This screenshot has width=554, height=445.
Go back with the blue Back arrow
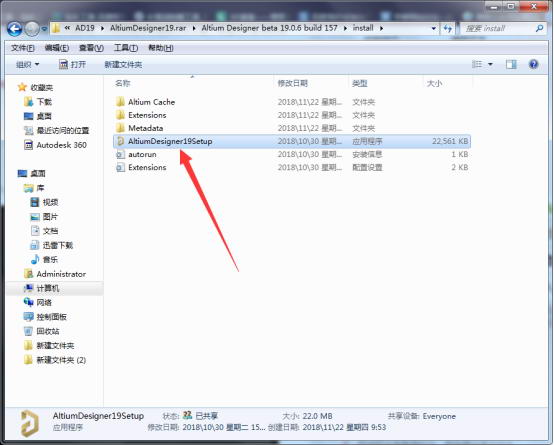pyautogui.click(x=15, y=29)
